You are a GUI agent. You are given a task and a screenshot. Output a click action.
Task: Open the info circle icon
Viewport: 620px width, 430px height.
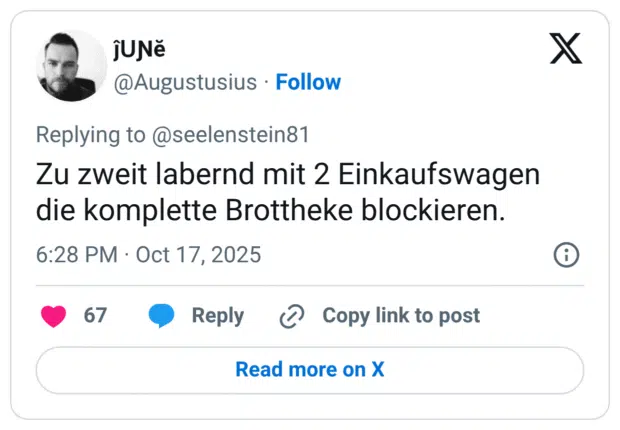click(566, 255)
